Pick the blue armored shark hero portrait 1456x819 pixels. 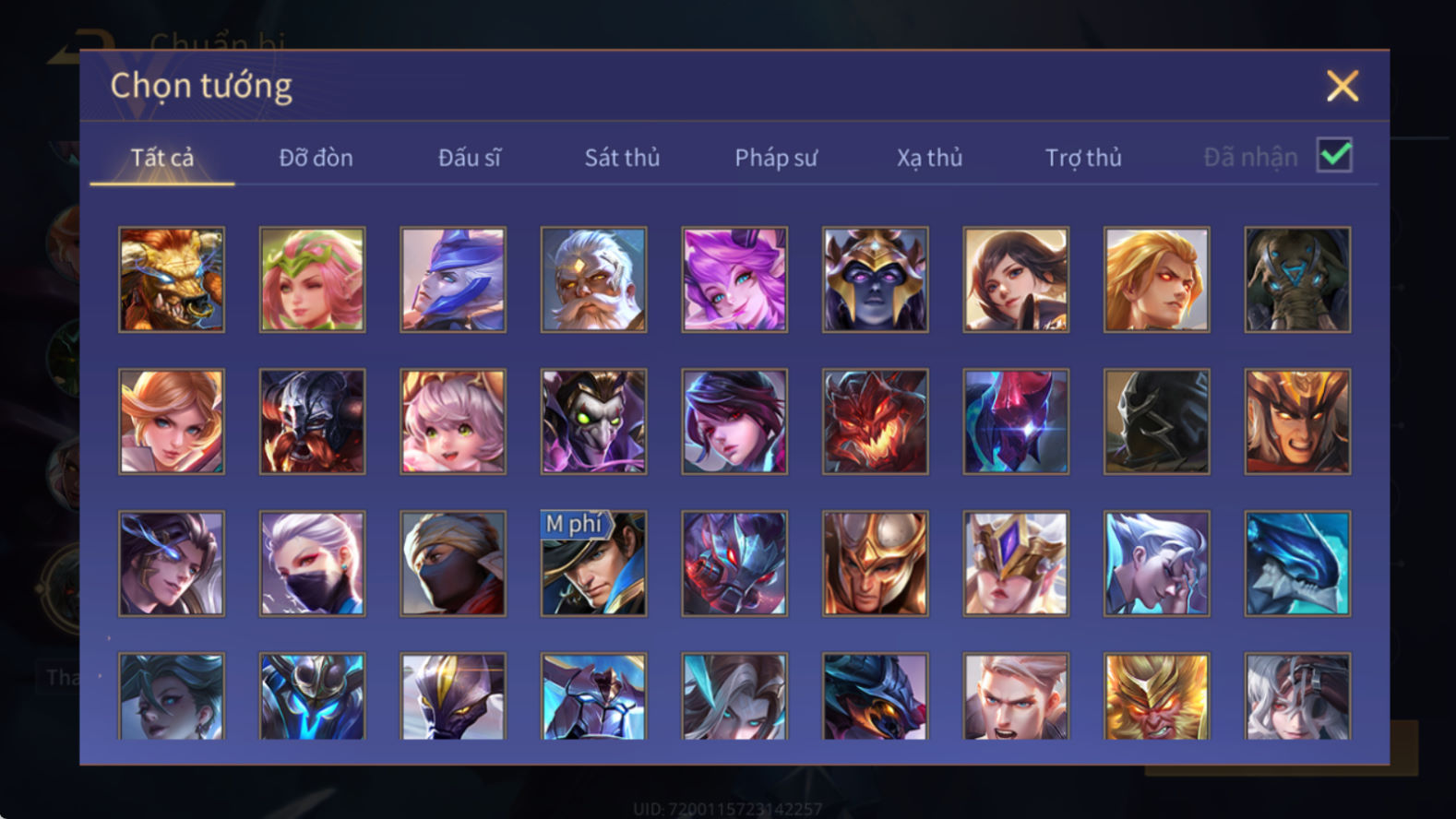click(x=1297, y=564)
